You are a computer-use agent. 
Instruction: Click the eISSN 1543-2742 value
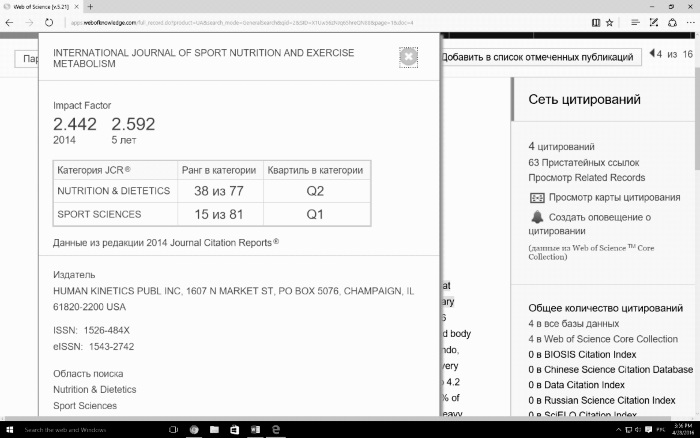pos(111,346)
